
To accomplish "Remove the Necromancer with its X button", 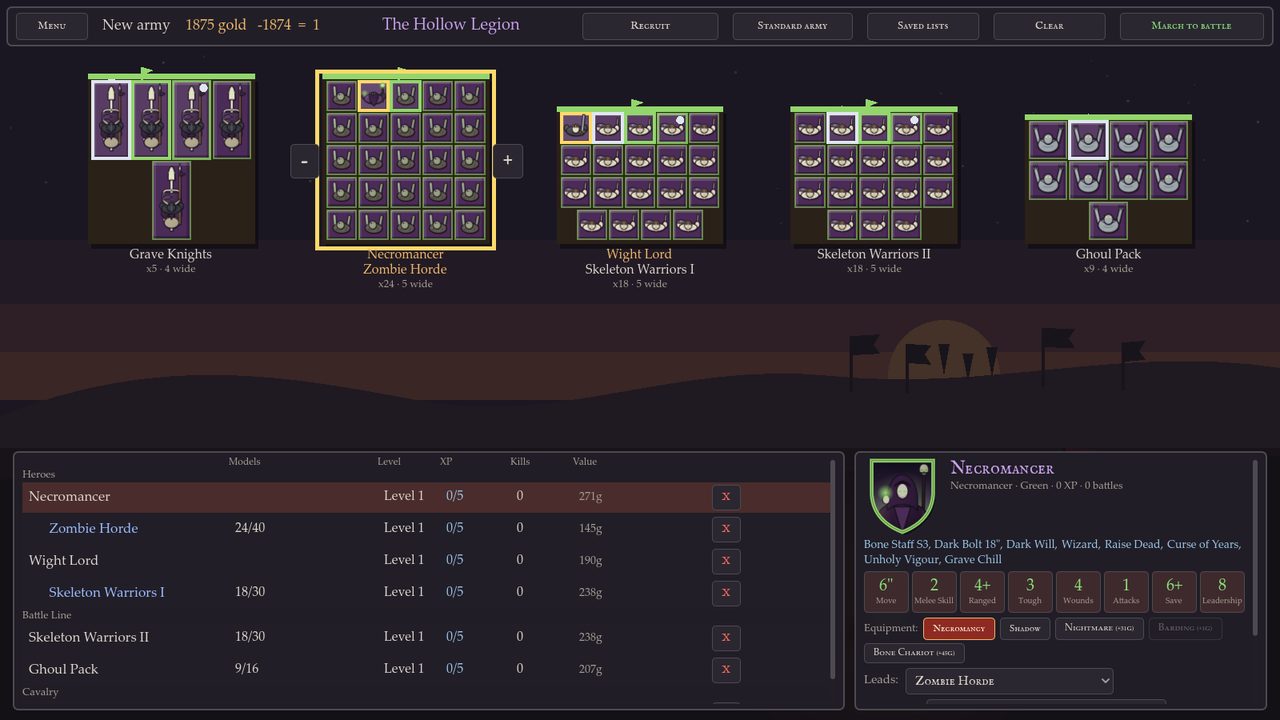I will [726, 497].
